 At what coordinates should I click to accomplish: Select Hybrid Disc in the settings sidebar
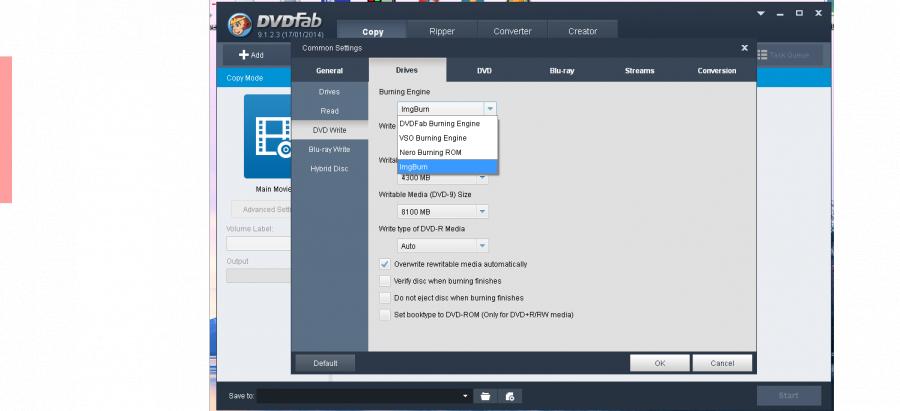pos(329,169)
